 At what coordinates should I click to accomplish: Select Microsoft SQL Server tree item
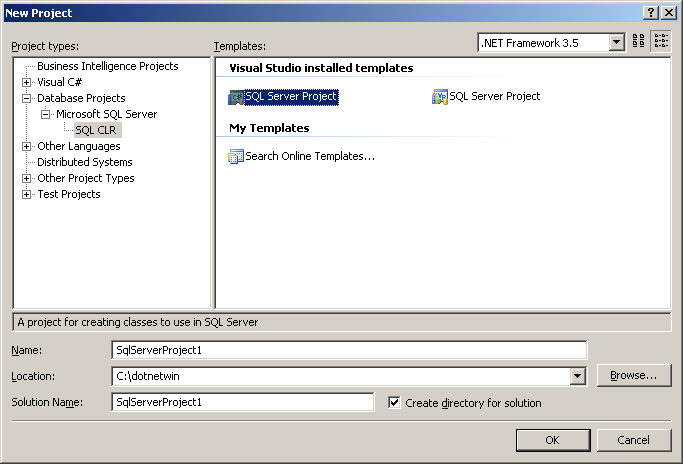[106, 114]
